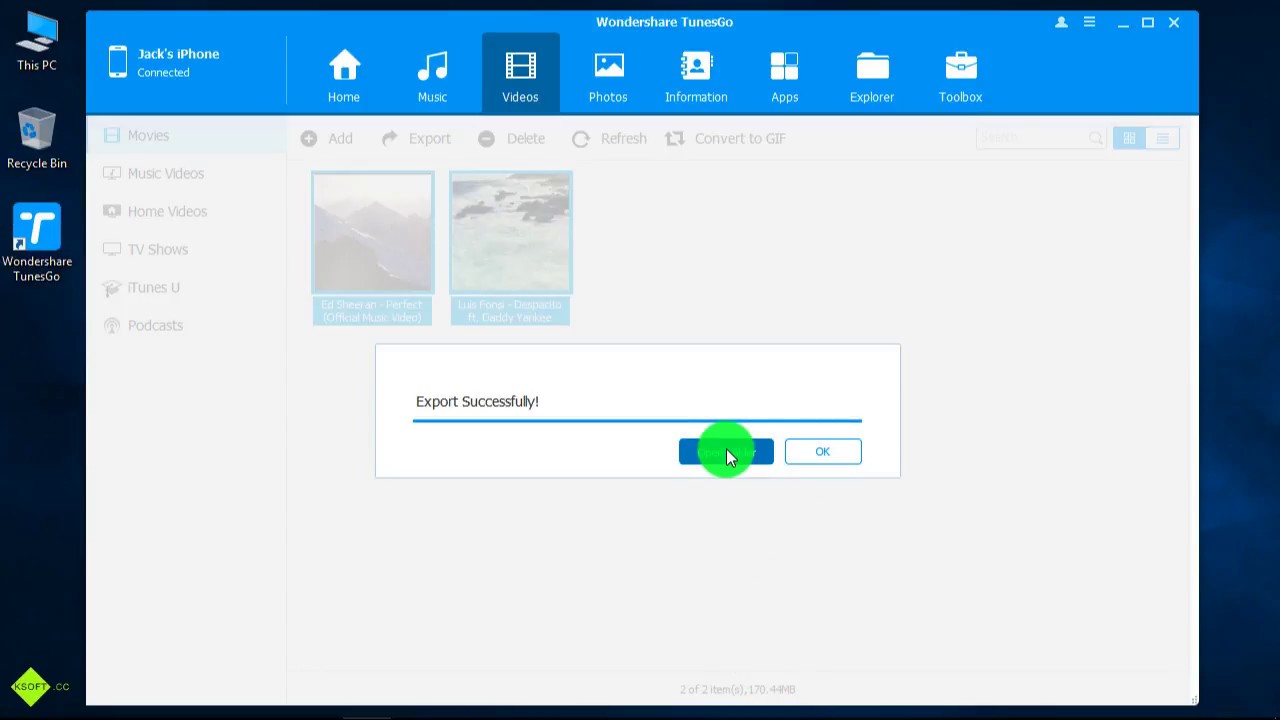Select Movies in the sidebar

point(186,135)
